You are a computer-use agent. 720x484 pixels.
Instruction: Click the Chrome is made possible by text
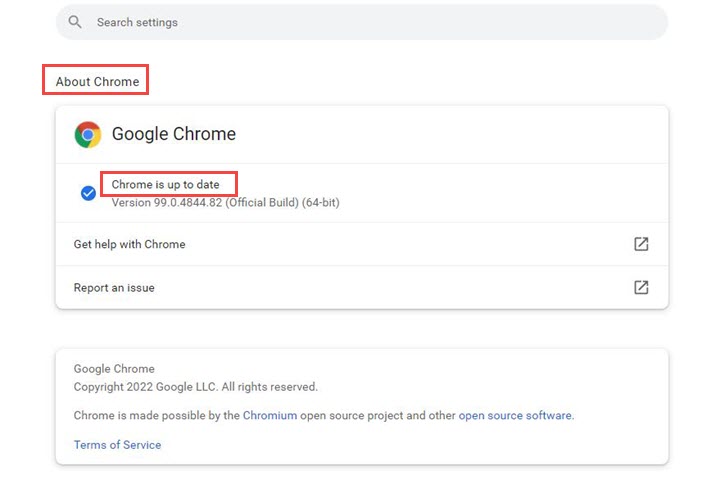(x=156, y=415)
